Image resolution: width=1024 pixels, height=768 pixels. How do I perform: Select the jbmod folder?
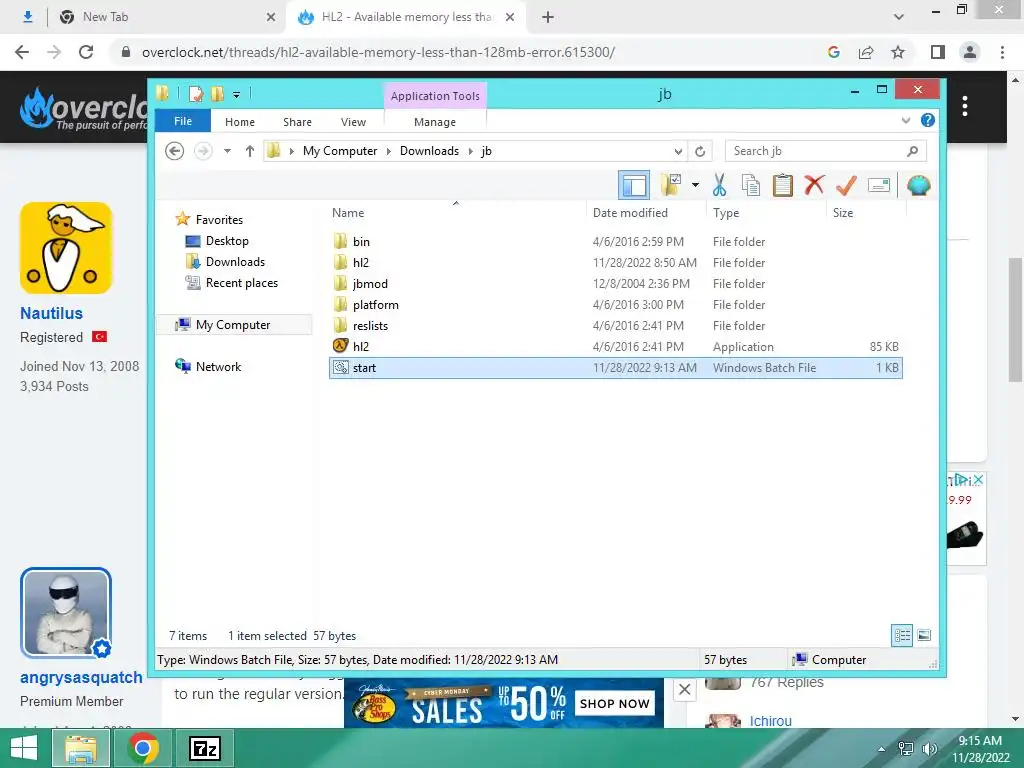click(370, 284)
